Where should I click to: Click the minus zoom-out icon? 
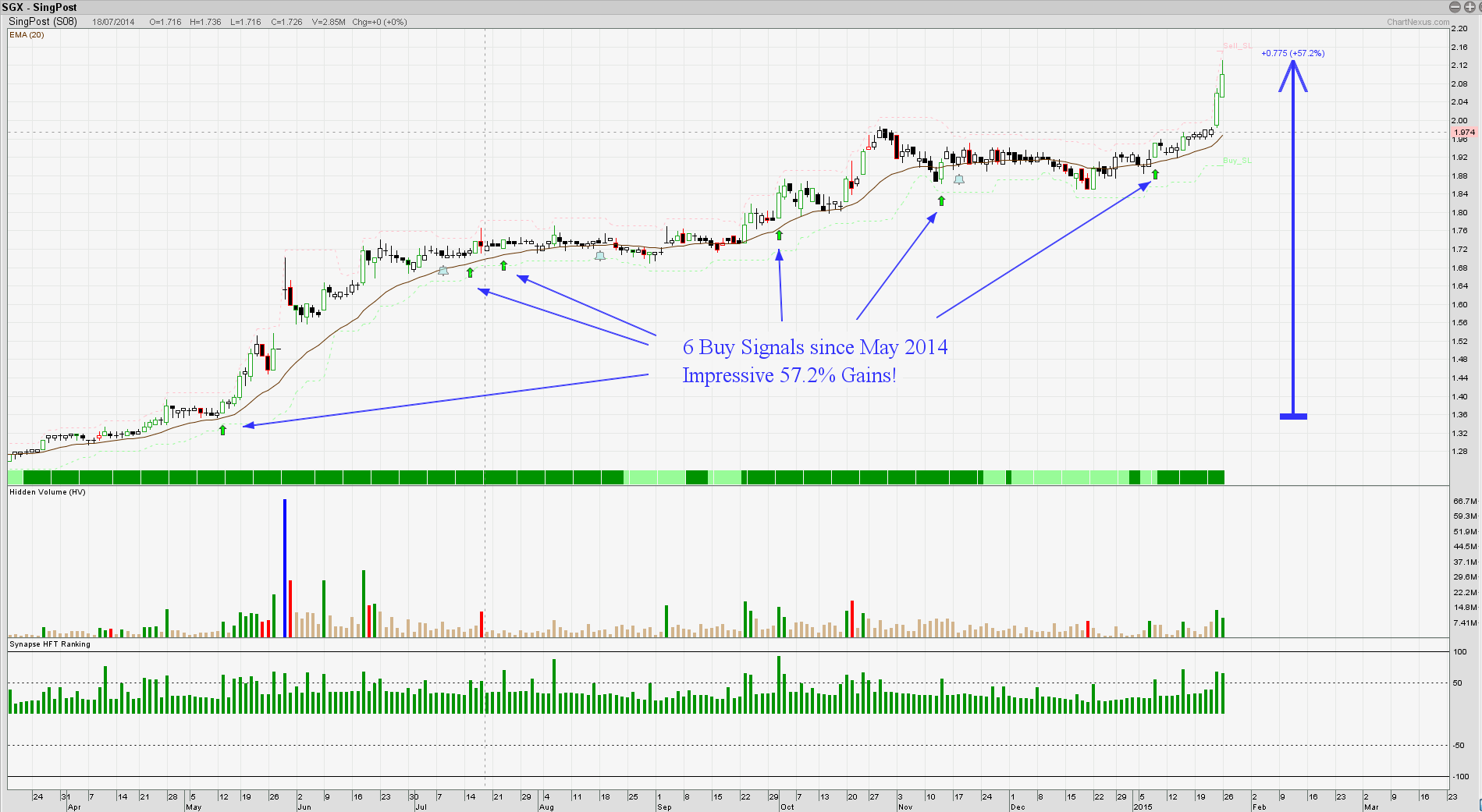(1455, 7)
